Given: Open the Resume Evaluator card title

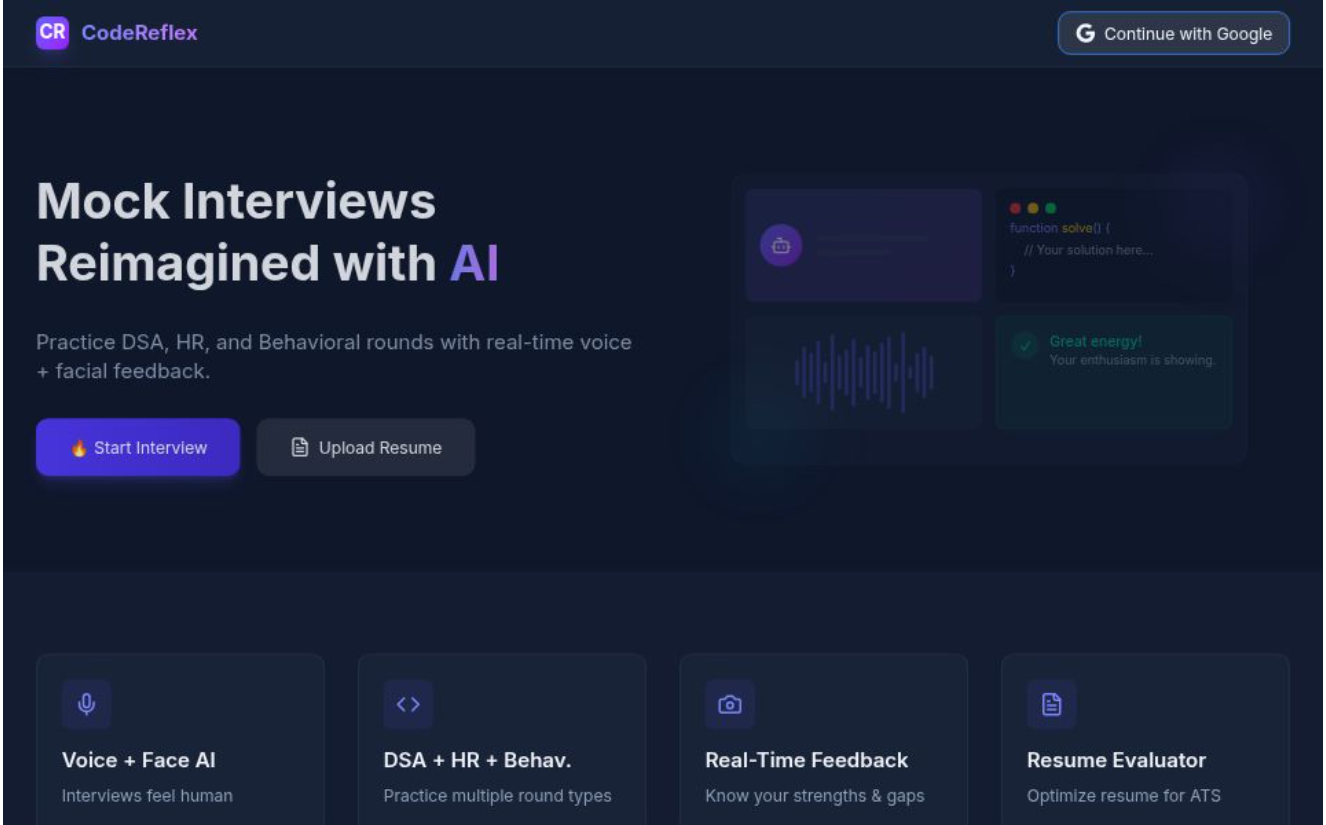Looking at the screenshot, I should (x=1116, y=760).
